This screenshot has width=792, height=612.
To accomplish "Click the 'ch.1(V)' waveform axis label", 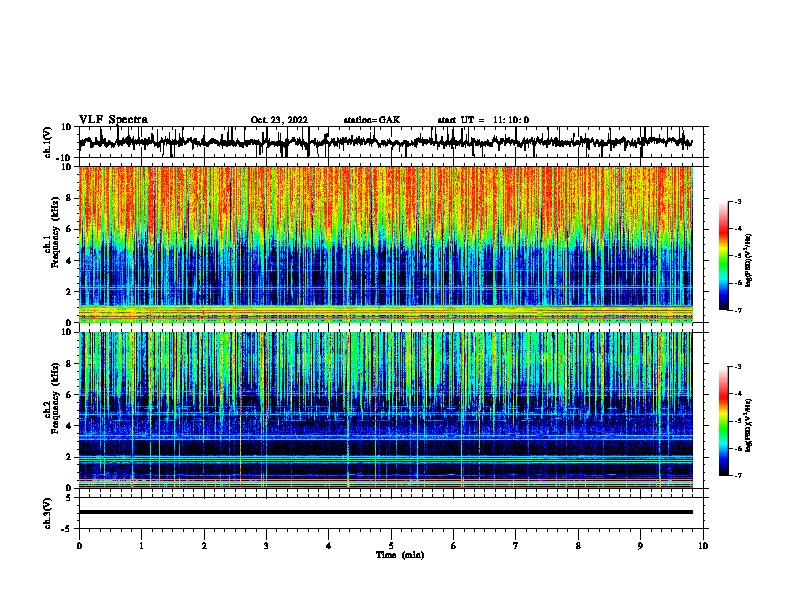I will pos(48,142).
